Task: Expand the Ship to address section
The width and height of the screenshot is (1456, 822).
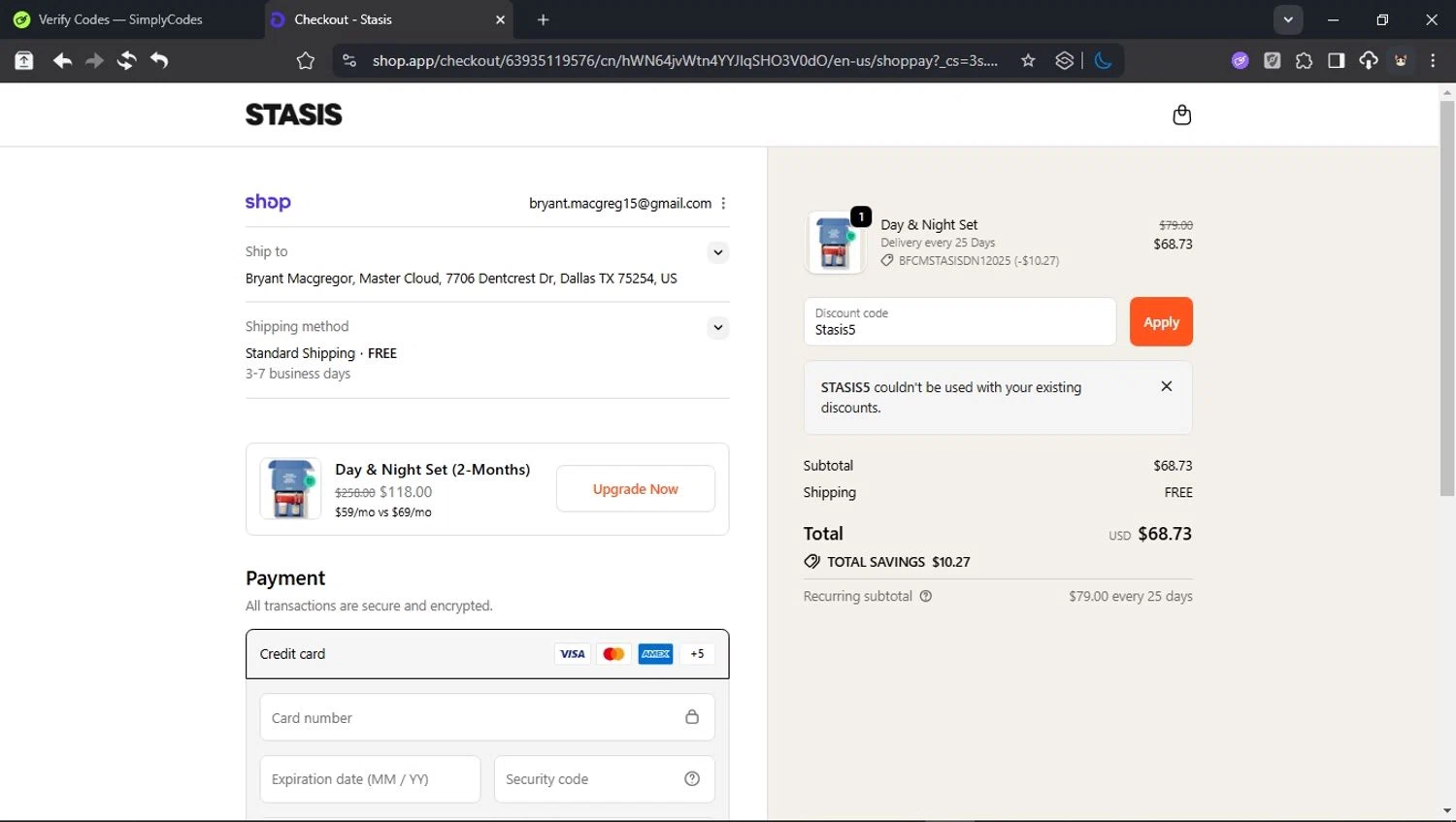Action: 718,252
